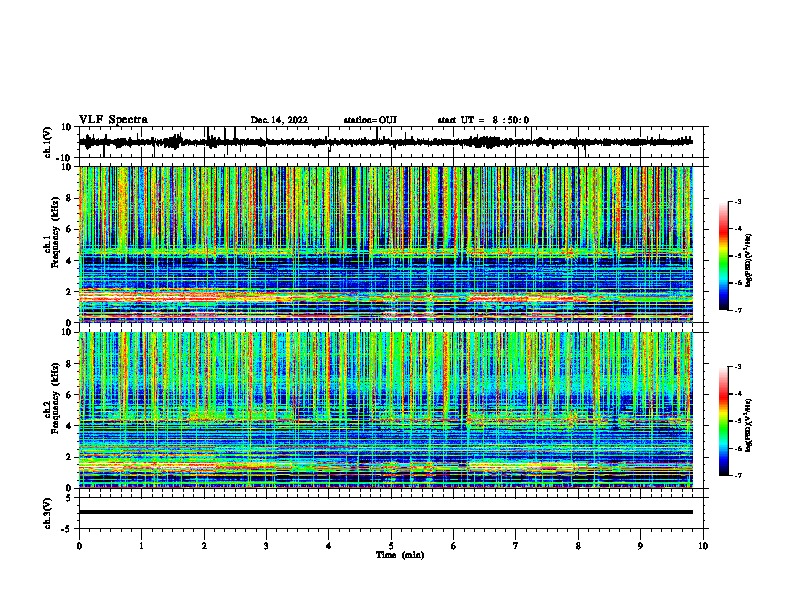Click inside the ch.1 frequency spectrogram
792x612 pixels.
(386, 244)
